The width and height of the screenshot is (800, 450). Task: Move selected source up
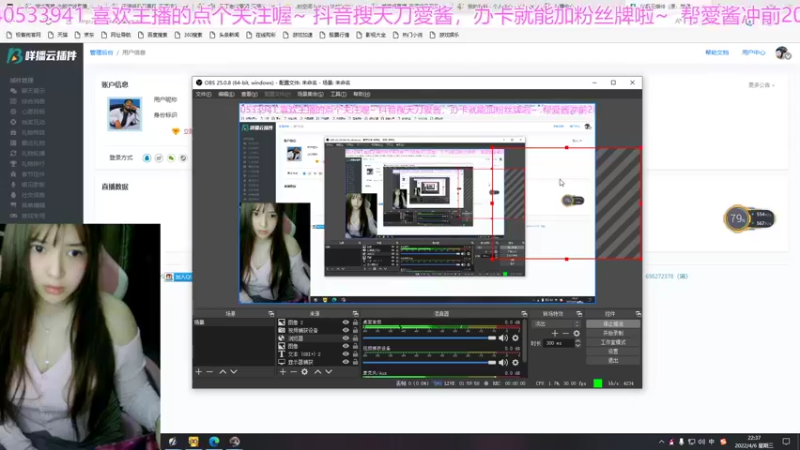[317, 372]
